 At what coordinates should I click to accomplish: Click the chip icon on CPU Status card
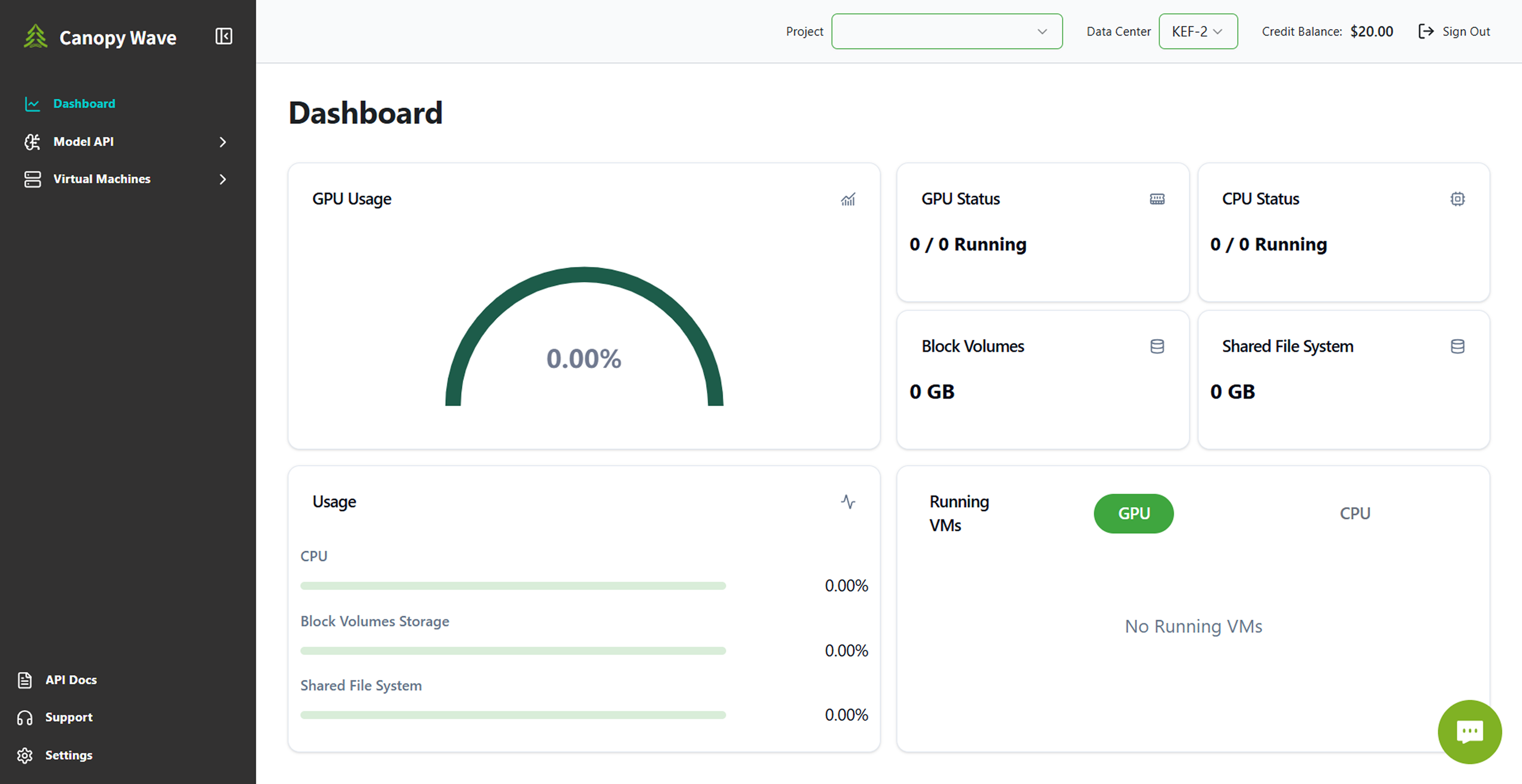(1458, 199)
